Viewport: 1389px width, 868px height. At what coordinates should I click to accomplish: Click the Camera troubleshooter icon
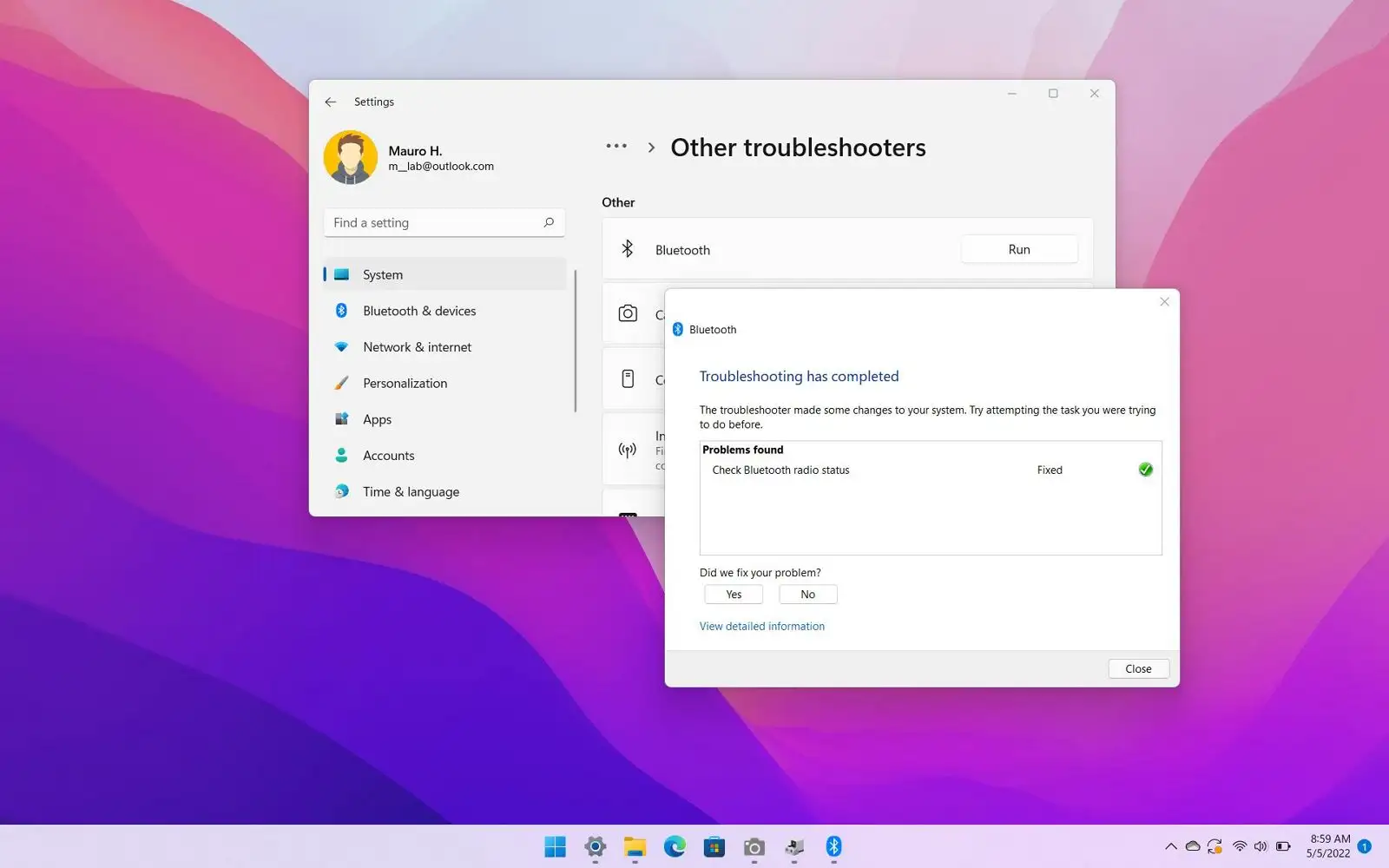tap(628, 313)
